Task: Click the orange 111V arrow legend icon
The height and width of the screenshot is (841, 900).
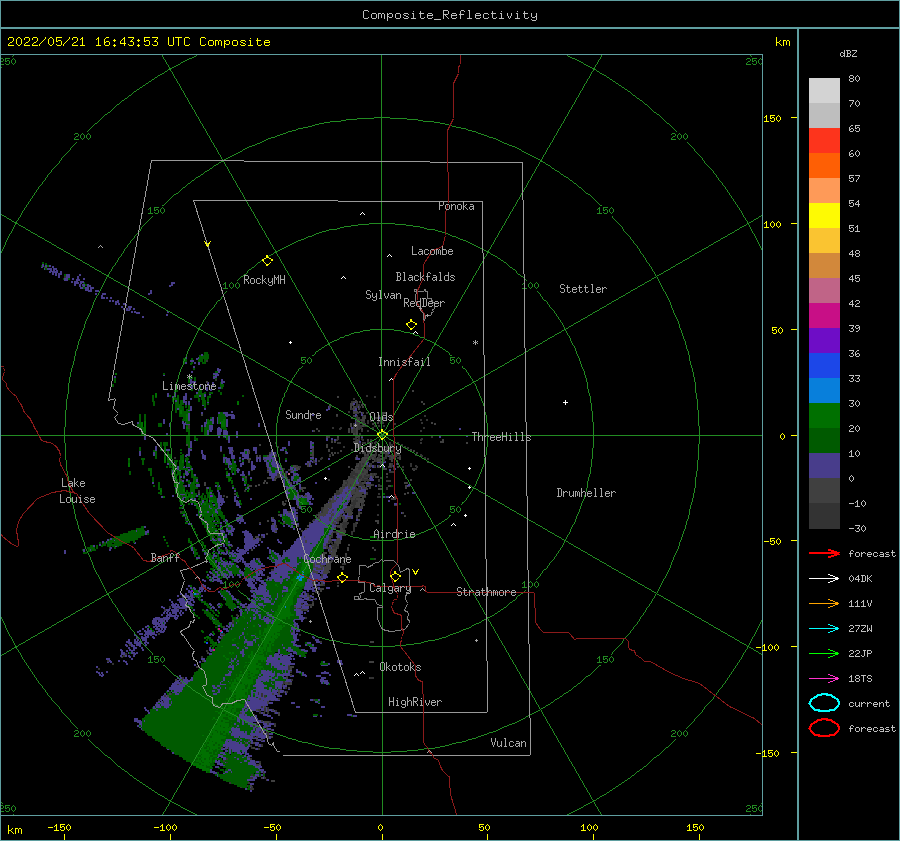Action: click(x=824, y=603)
